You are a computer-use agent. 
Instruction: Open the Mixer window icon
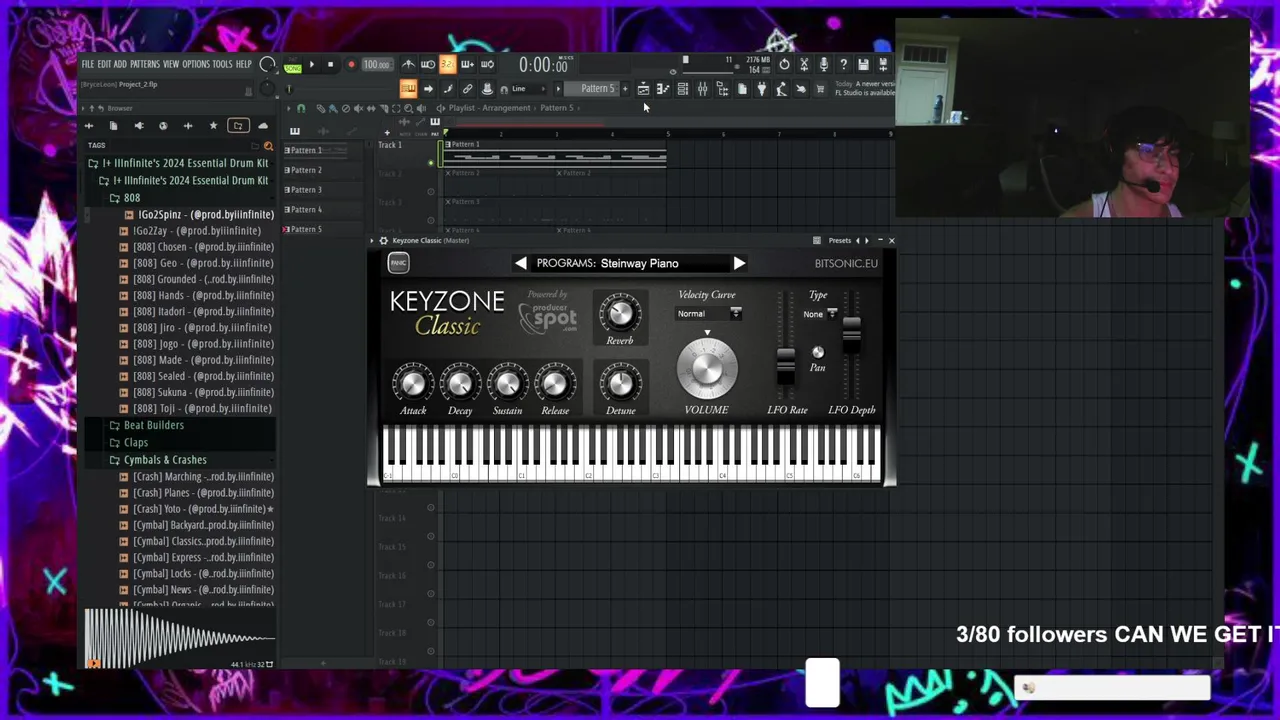coord(702,89)
